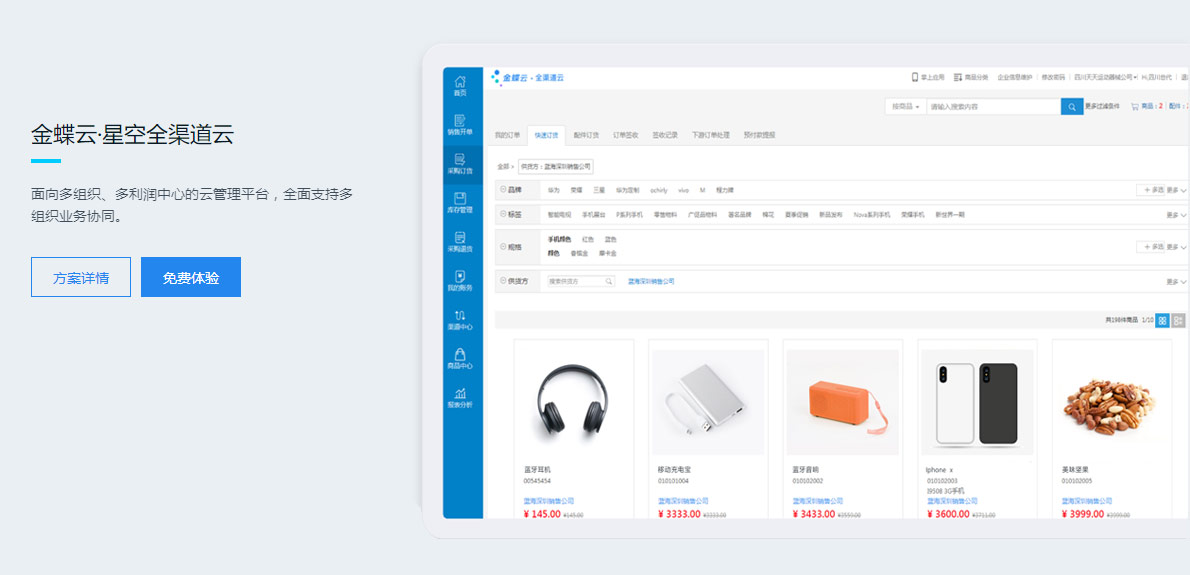Switch to list view icon

(1178, 321)
